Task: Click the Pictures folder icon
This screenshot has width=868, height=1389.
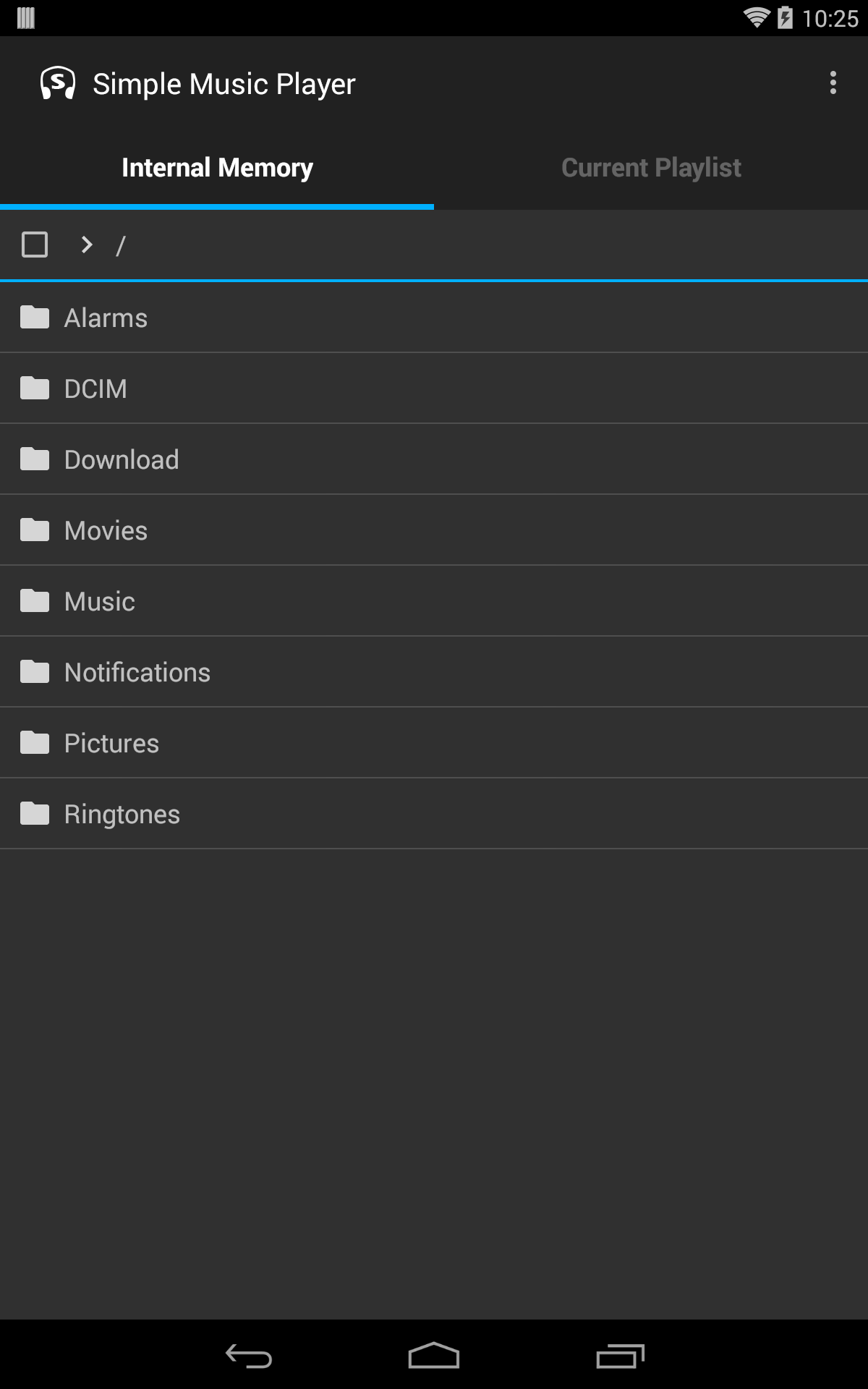Action: (x=35, y=742)
